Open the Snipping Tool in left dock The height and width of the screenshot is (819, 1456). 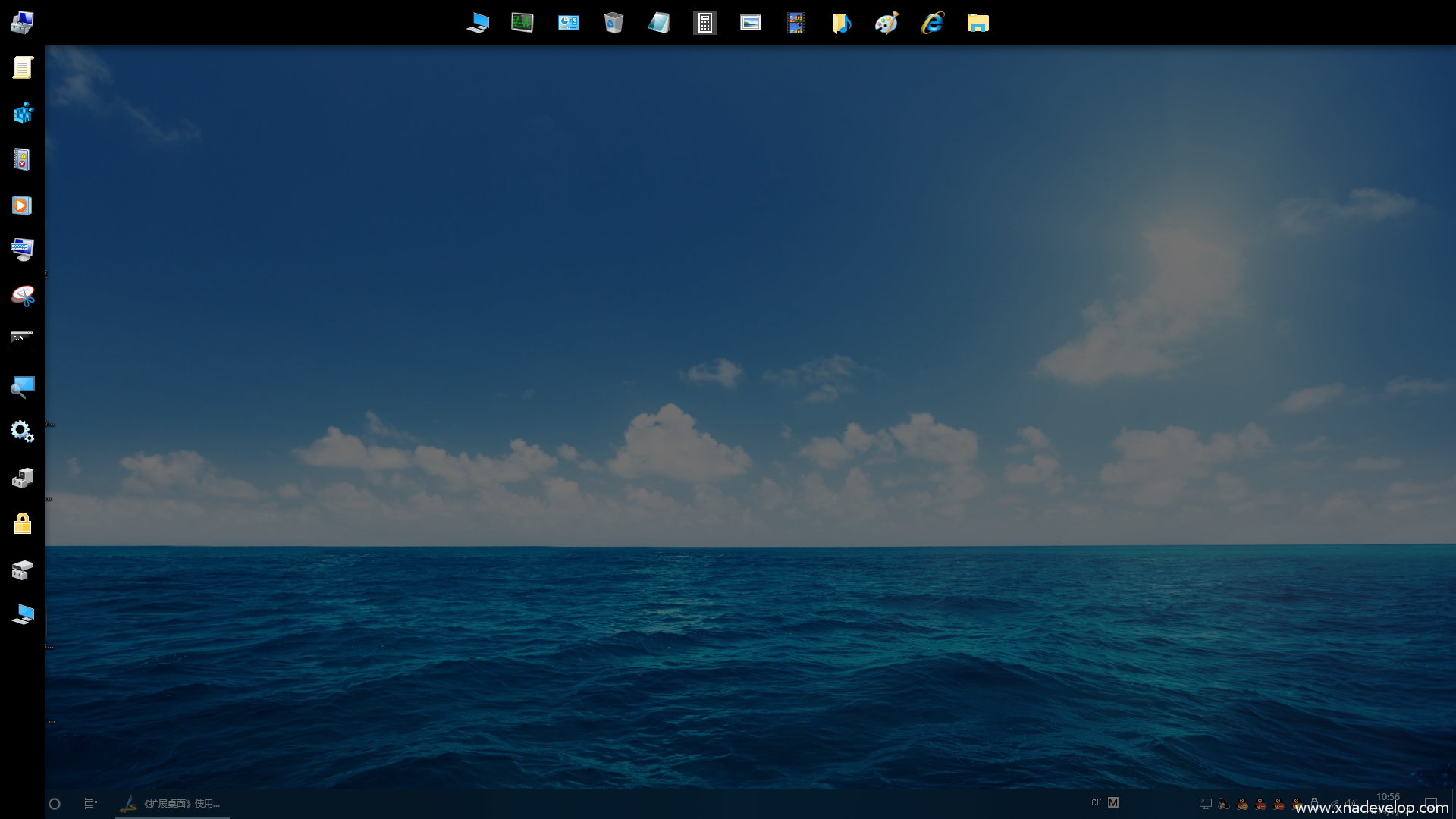tap(23, 296)
